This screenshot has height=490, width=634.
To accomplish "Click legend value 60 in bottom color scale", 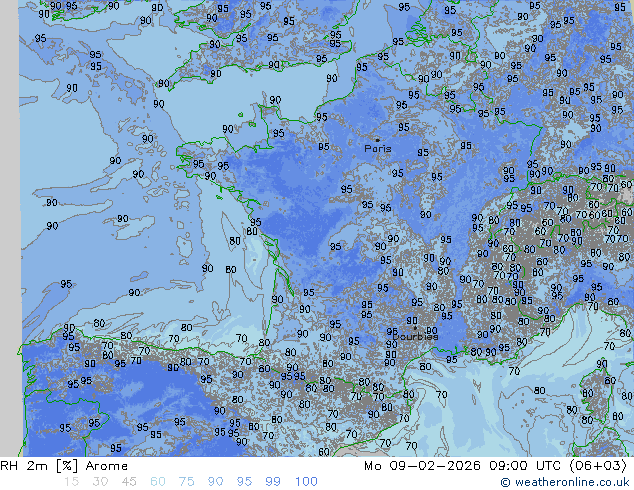I will 158,482.
